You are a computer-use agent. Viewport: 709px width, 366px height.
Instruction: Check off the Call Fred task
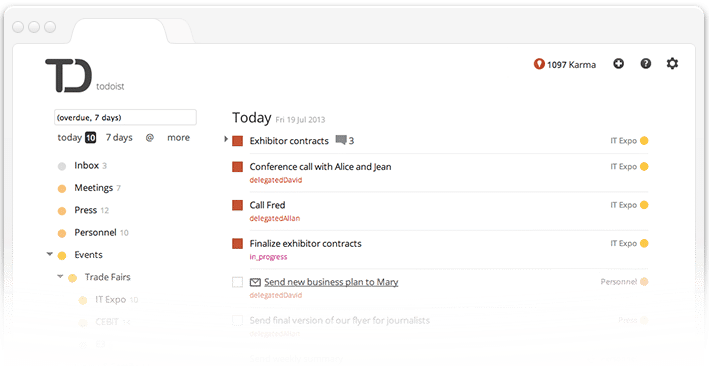point(237,205)
